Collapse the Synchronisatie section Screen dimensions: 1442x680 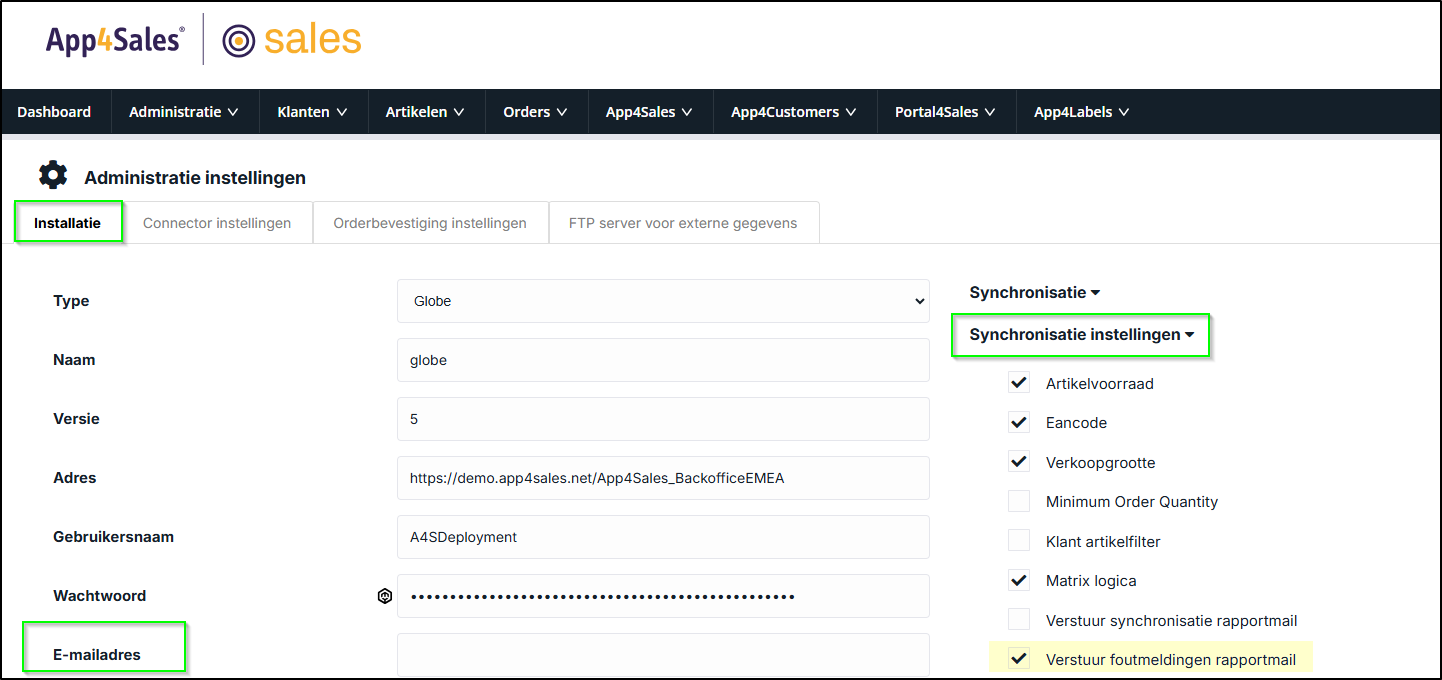[1035, 293]
